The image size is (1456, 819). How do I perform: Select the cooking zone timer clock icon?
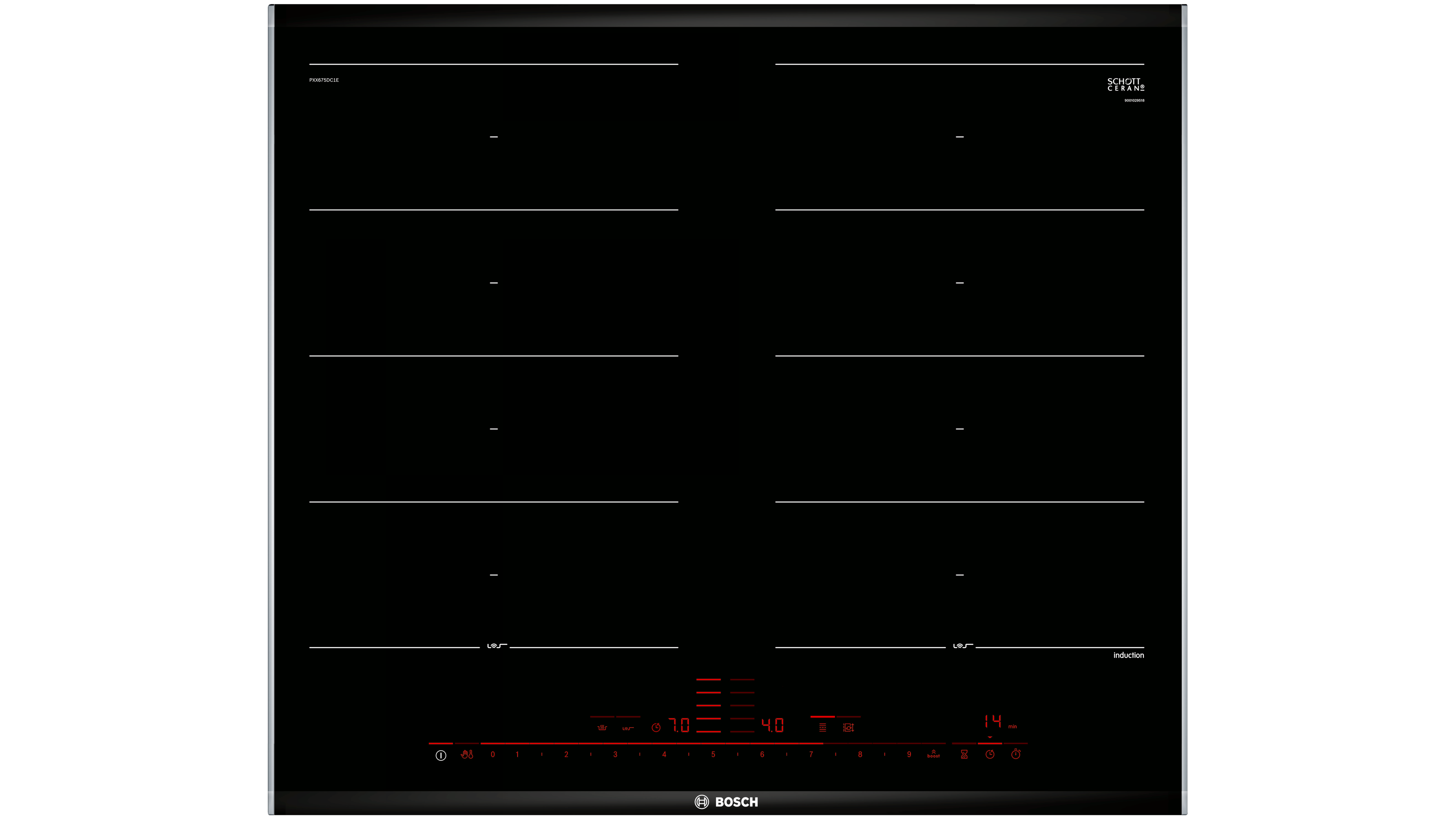point(990,754)
